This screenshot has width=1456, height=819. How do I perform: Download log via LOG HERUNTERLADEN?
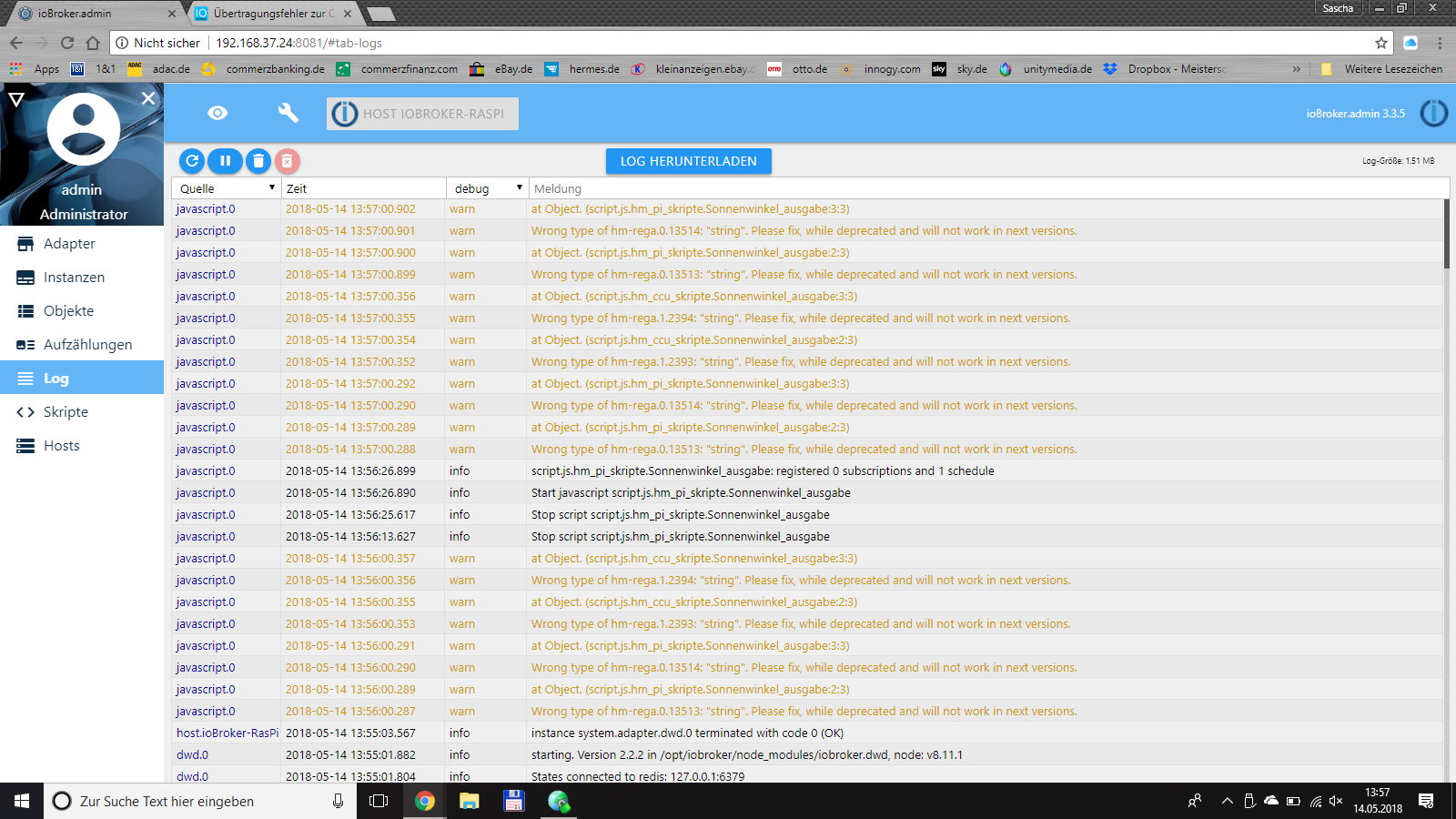[x=689, y=161]
